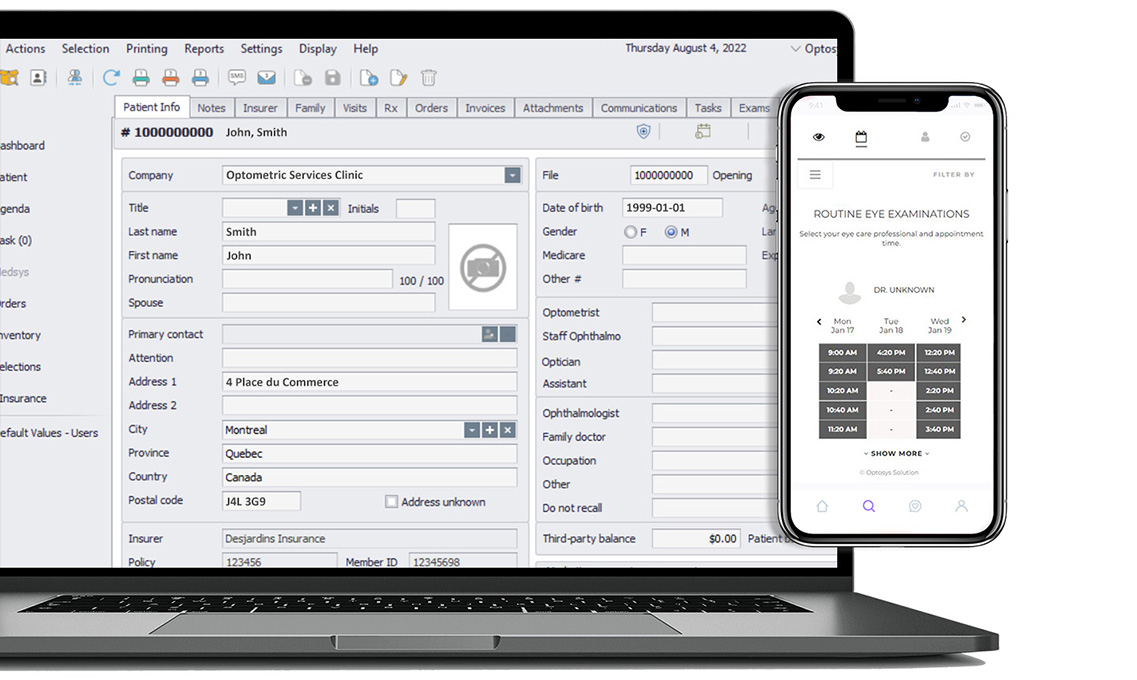Click the no-photo camera placeholder

483,268
